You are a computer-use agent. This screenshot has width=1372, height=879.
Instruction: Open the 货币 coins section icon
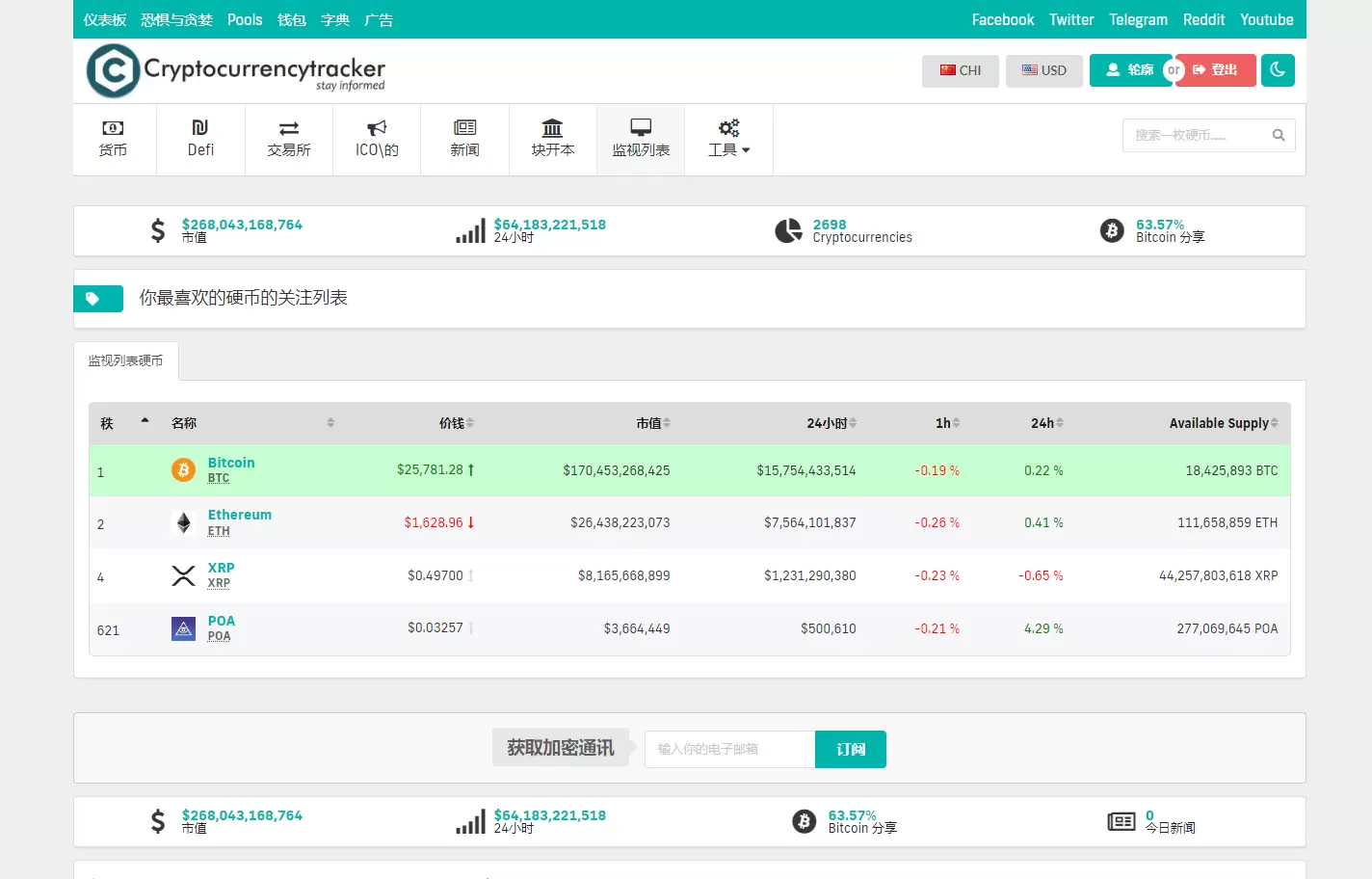click(113, 128)
